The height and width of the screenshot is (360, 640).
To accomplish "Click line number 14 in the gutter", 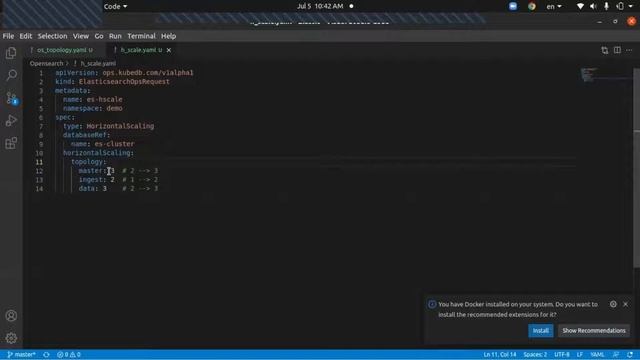I will point(39,189).
